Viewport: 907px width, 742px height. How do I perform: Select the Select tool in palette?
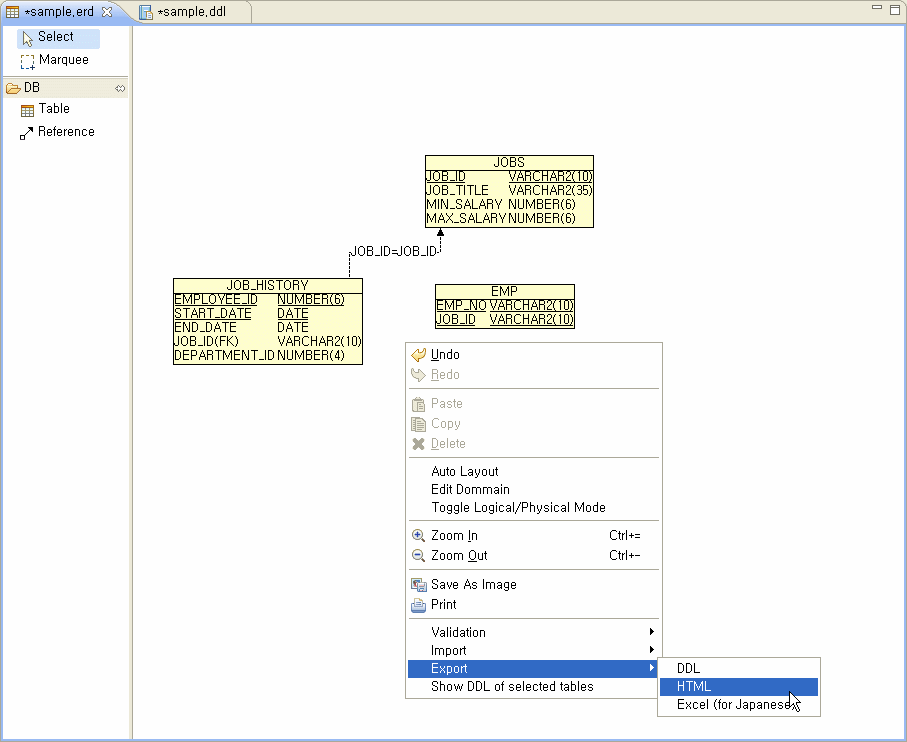pos(57,38)
